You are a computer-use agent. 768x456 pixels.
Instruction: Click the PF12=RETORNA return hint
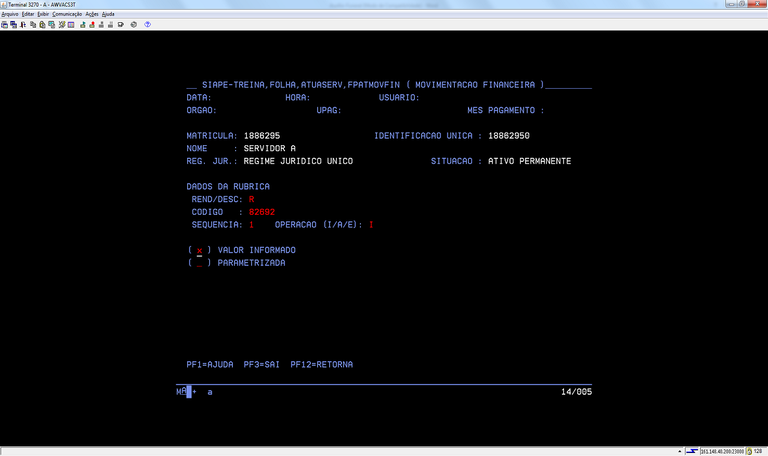tap(321, 364)
